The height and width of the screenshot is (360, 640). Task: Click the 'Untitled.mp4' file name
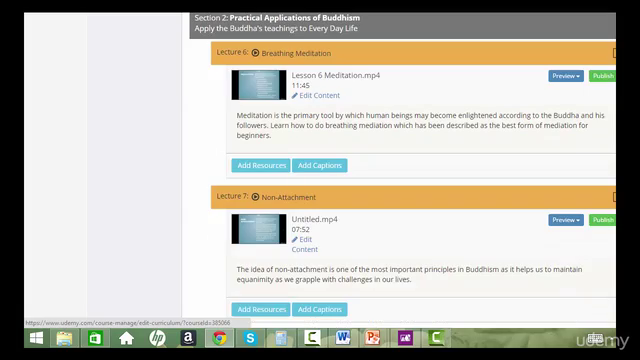click(x=314, y=219)
